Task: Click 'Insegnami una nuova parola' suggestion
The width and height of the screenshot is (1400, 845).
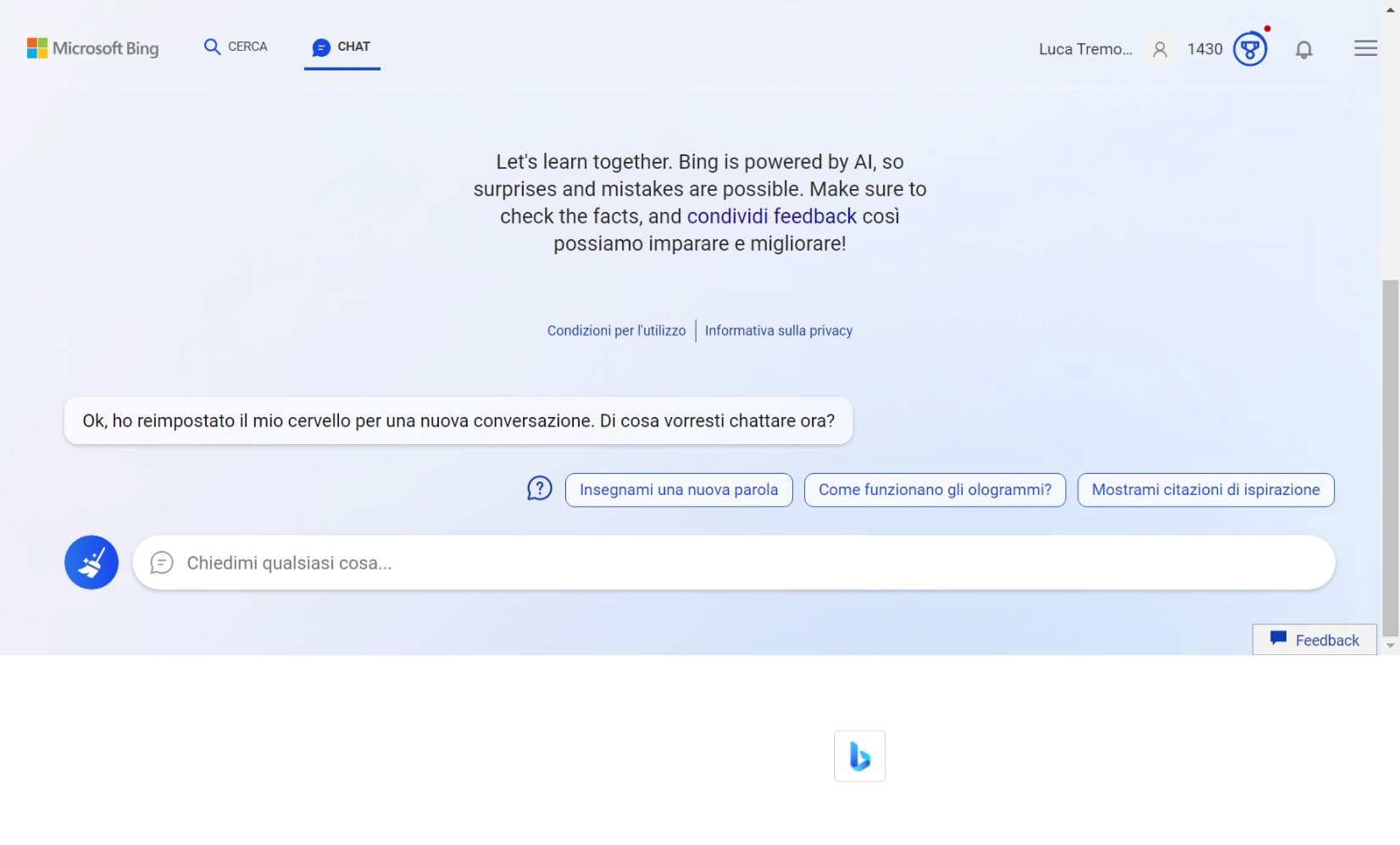Action: coord(679,490)
